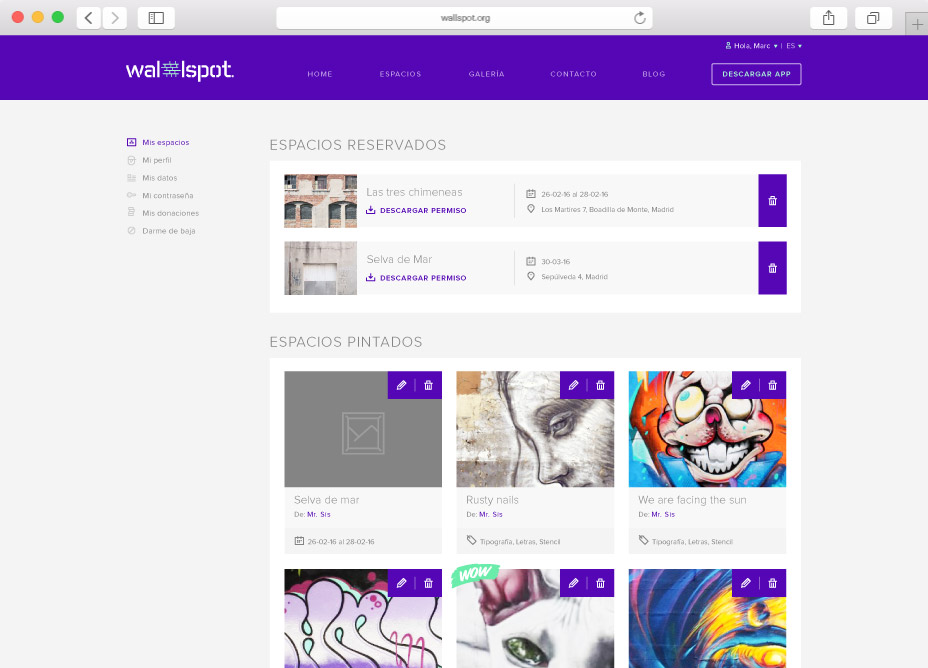Click the Safari share icon
The width and height of the screenshot is (928, 668).
pyautogui.click(x=828, y=18)
